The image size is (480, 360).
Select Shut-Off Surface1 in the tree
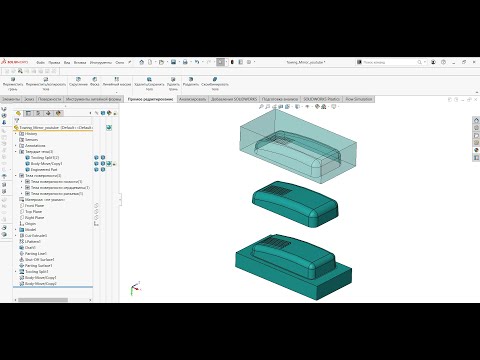(x=37, y=260)
